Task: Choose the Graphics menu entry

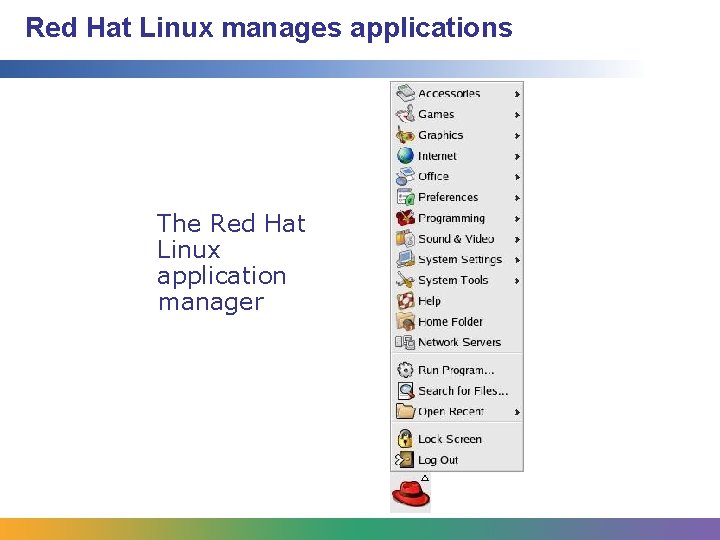Action: point(457,135)
